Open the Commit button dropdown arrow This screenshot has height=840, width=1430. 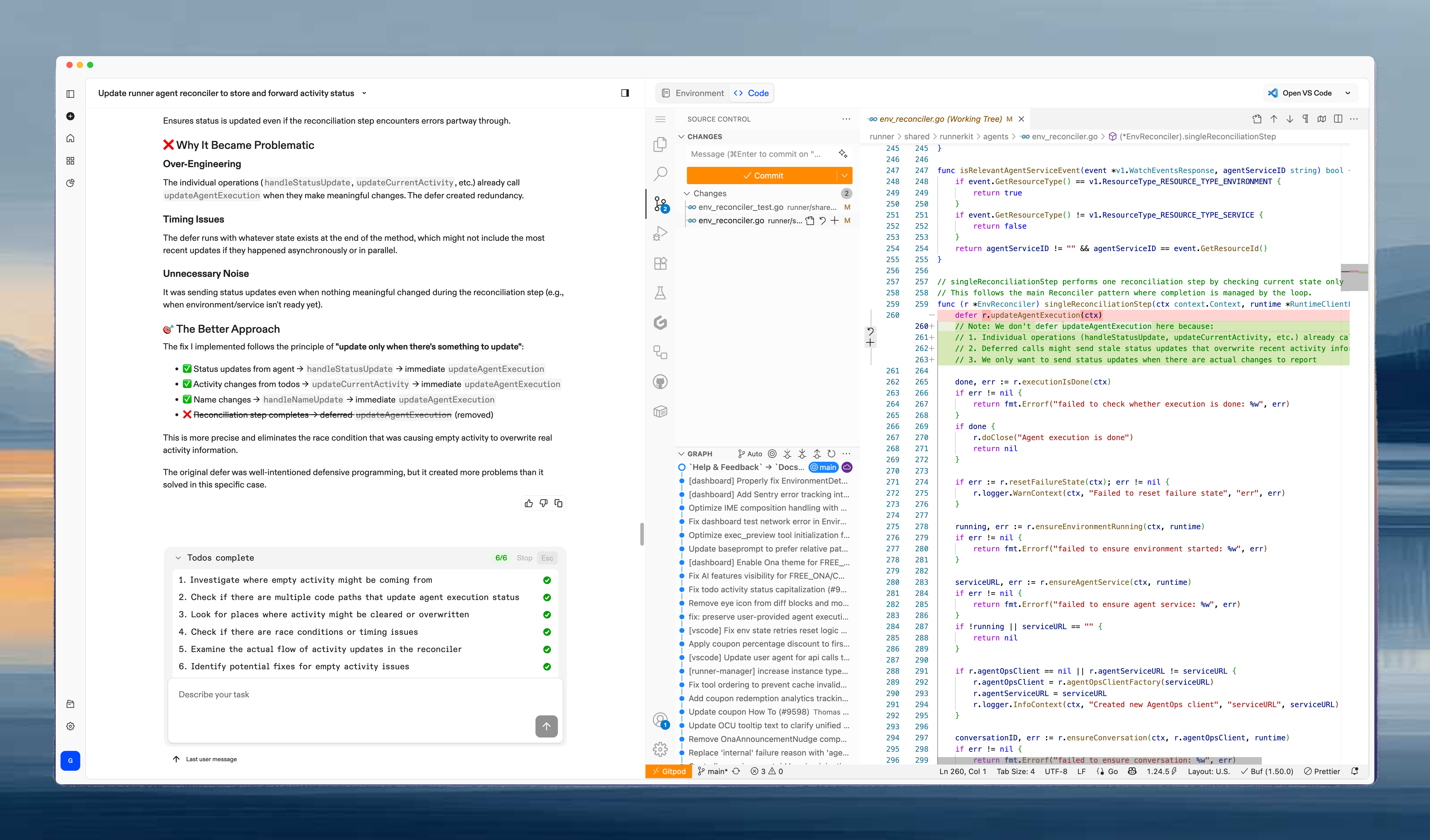coord(844,176)
